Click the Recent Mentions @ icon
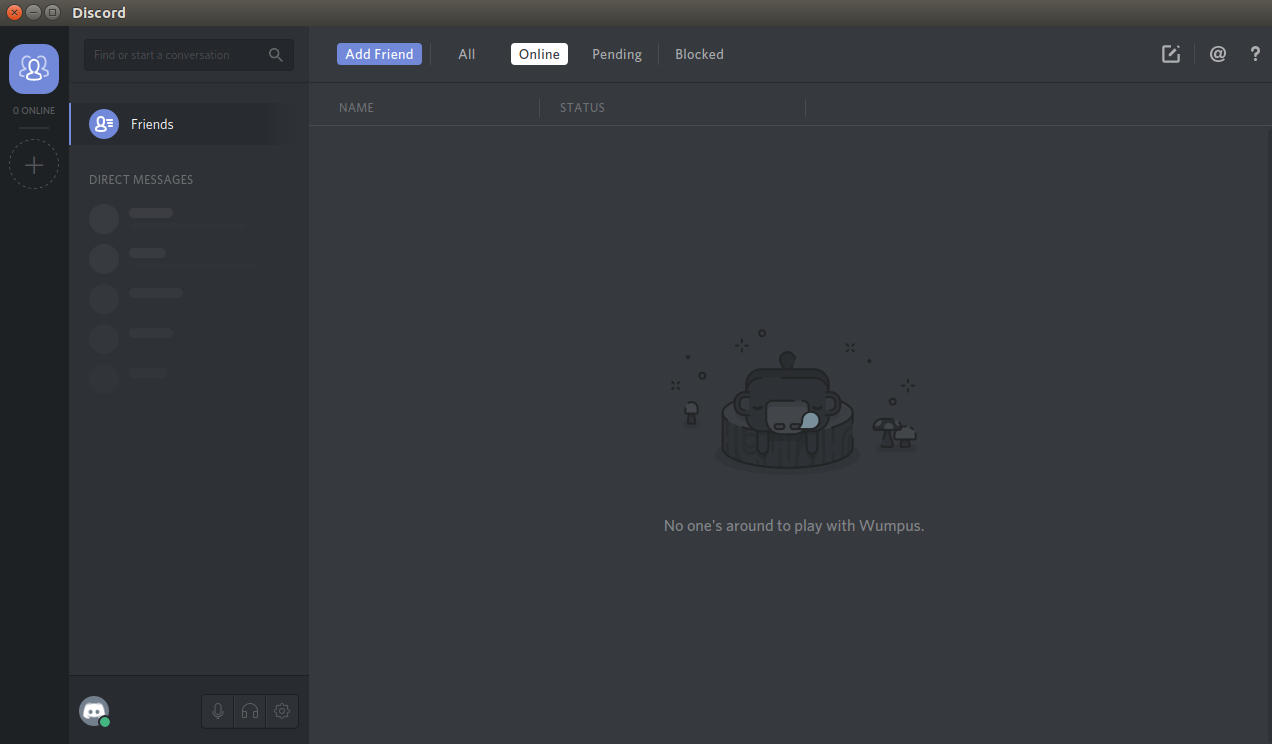The image size is (1272, 744). [x=1217, y=54]
